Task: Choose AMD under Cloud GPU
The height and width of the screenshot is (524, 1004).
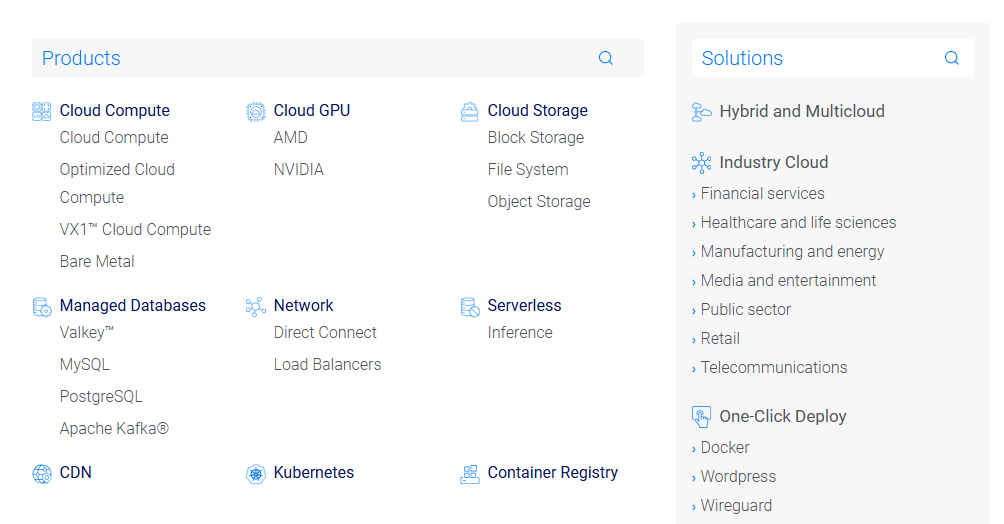Action: (x=291, y=138)
